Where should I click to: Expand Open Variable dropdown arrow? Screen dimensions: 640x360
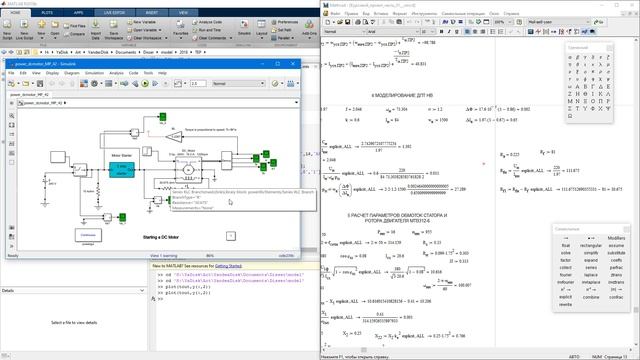(160, 30)
